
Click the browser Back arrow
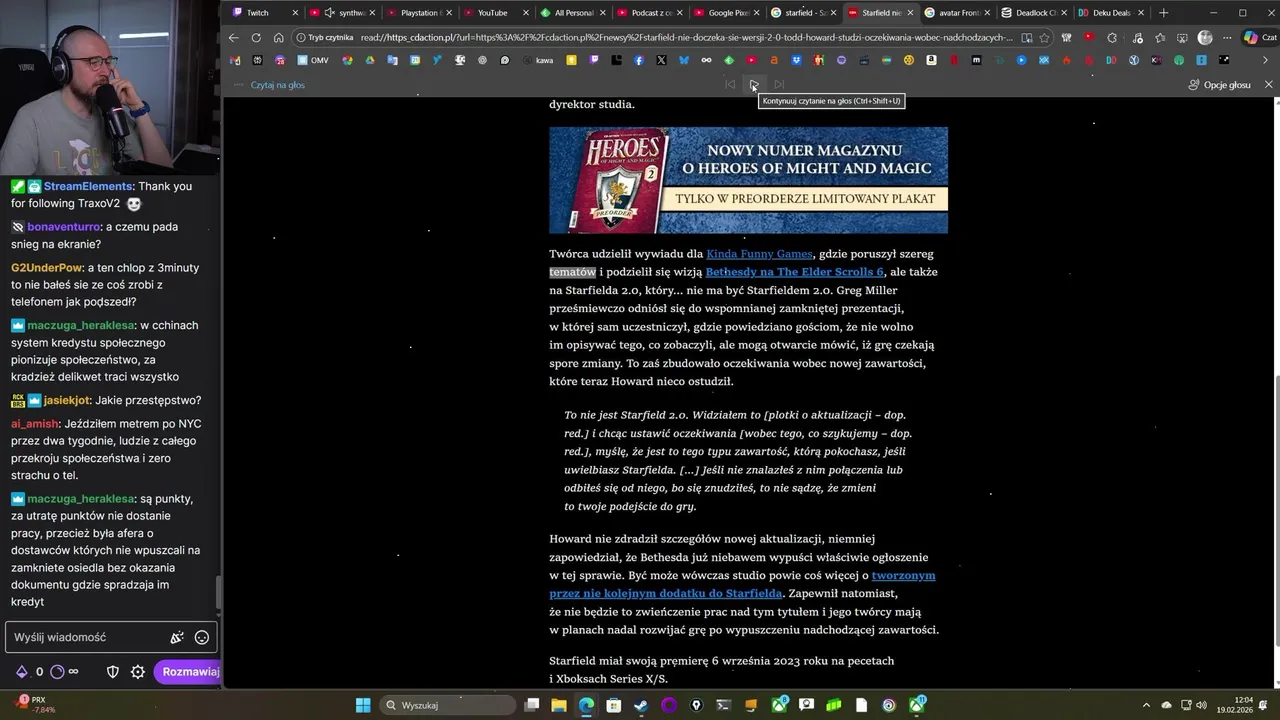pos(234,37)
